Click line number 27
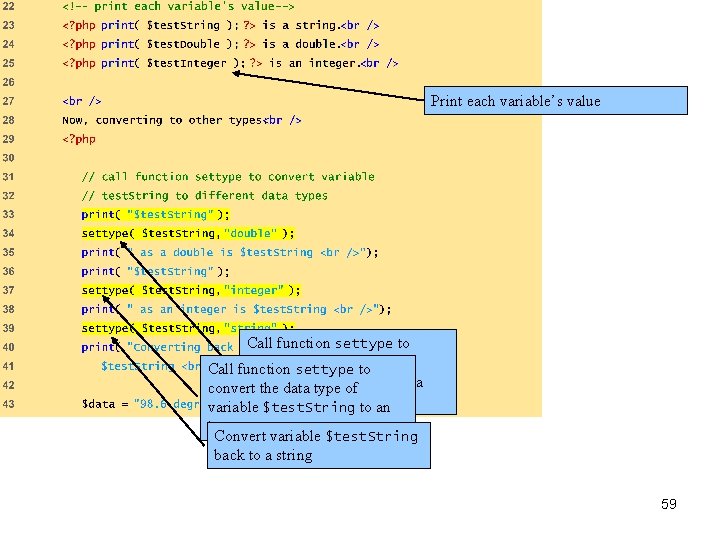The width and height of the screenshot is (720, 540). click(x=8, y=101)
